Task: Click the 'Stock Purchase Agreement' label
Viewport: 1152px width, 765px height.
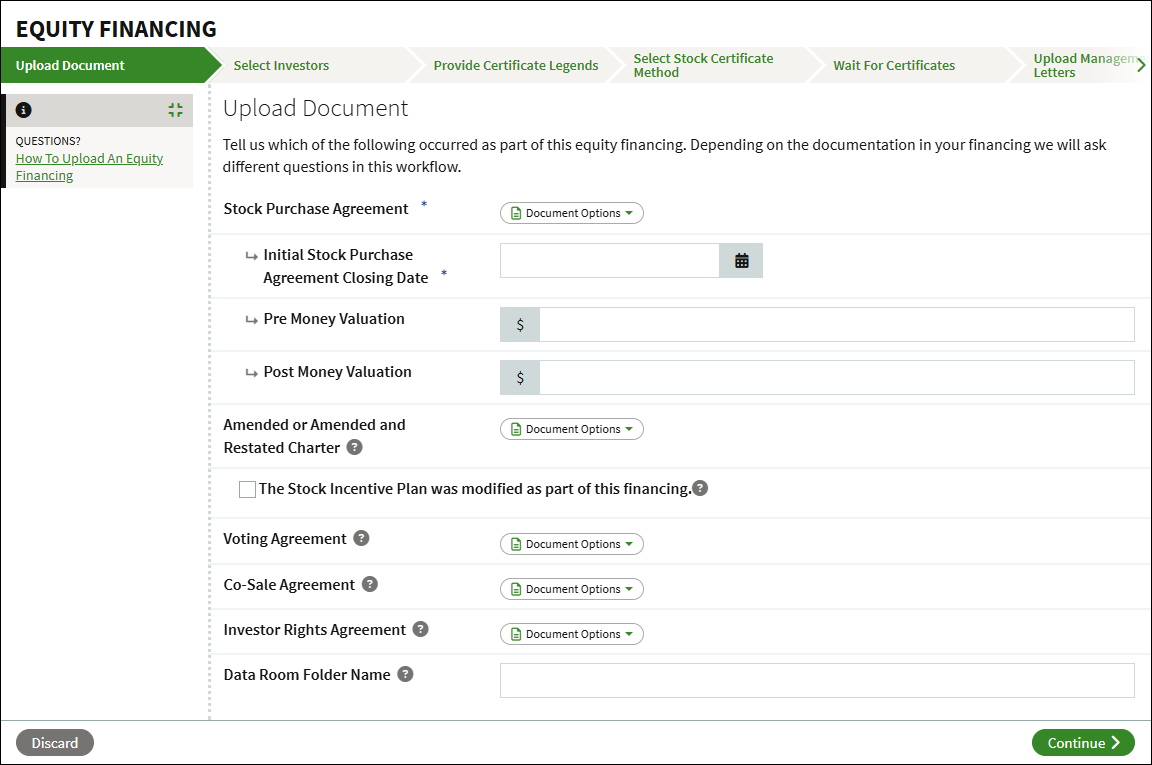Action: (316, 209)
